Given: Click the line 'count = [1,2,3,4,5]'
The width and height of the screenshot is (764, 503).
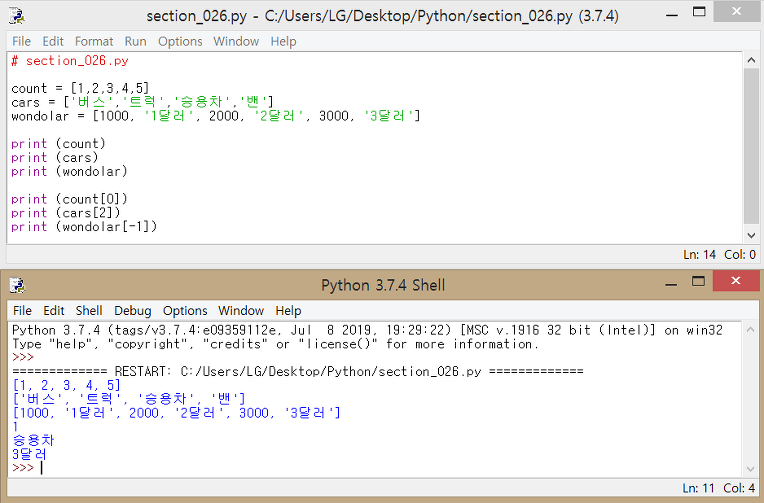Looking at the screenshot, I should tap(80, 88).
